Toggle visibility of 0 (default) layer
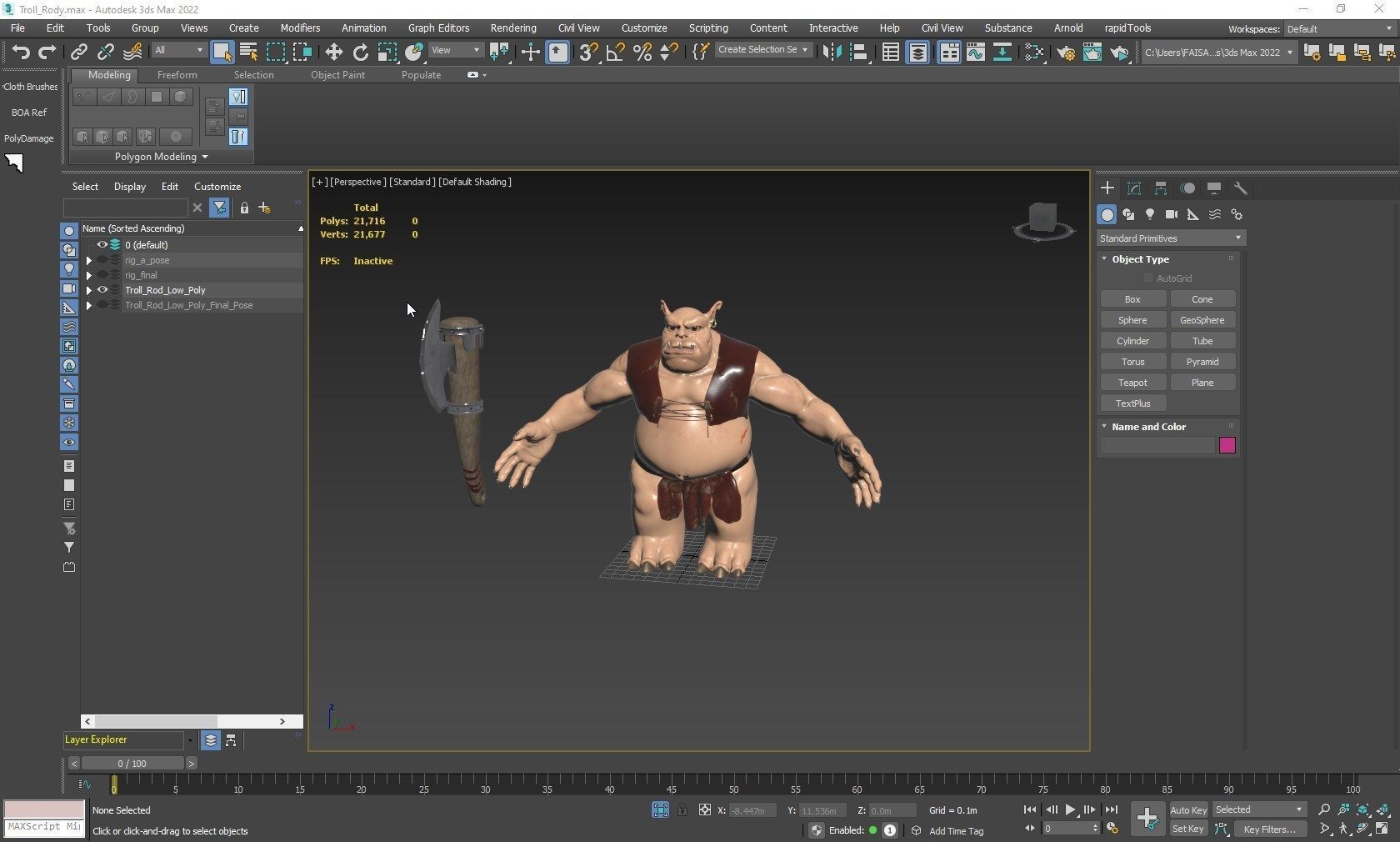1400x842 pixels. (102, 245)
